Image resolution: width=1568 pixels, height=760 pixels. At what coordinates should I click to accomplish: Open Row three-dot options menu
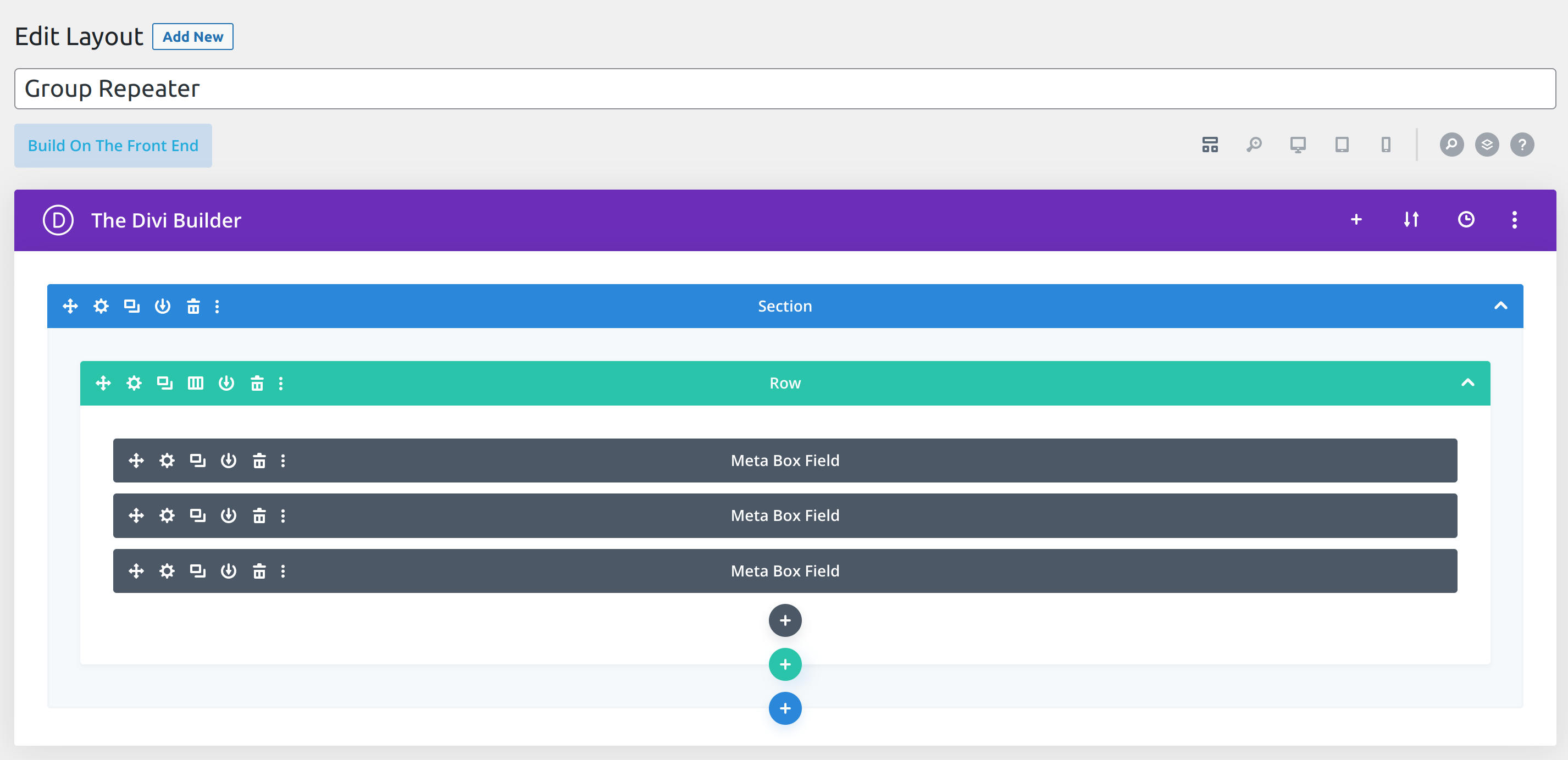click(281, 384)
